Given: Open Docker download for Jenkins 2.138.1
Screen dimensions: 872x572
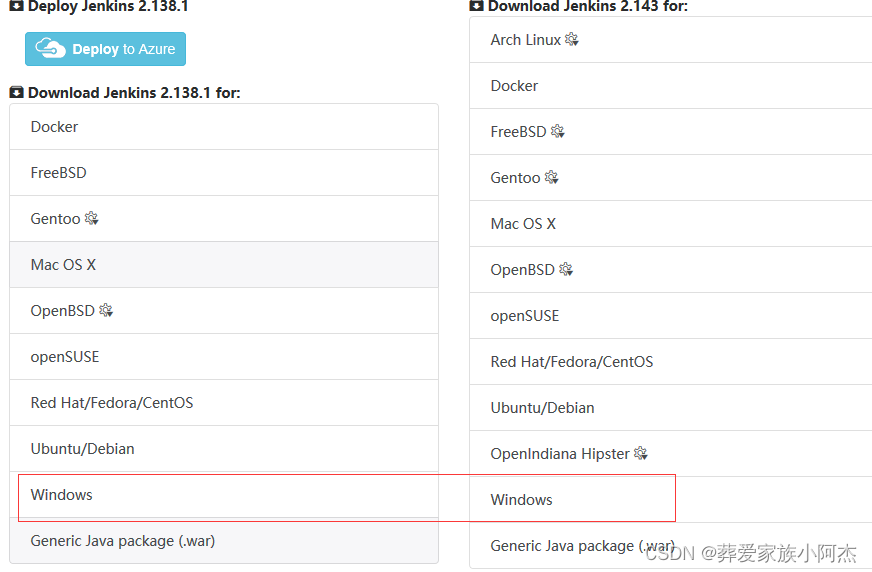Looking at the screenshot, I should coord(224,127).
